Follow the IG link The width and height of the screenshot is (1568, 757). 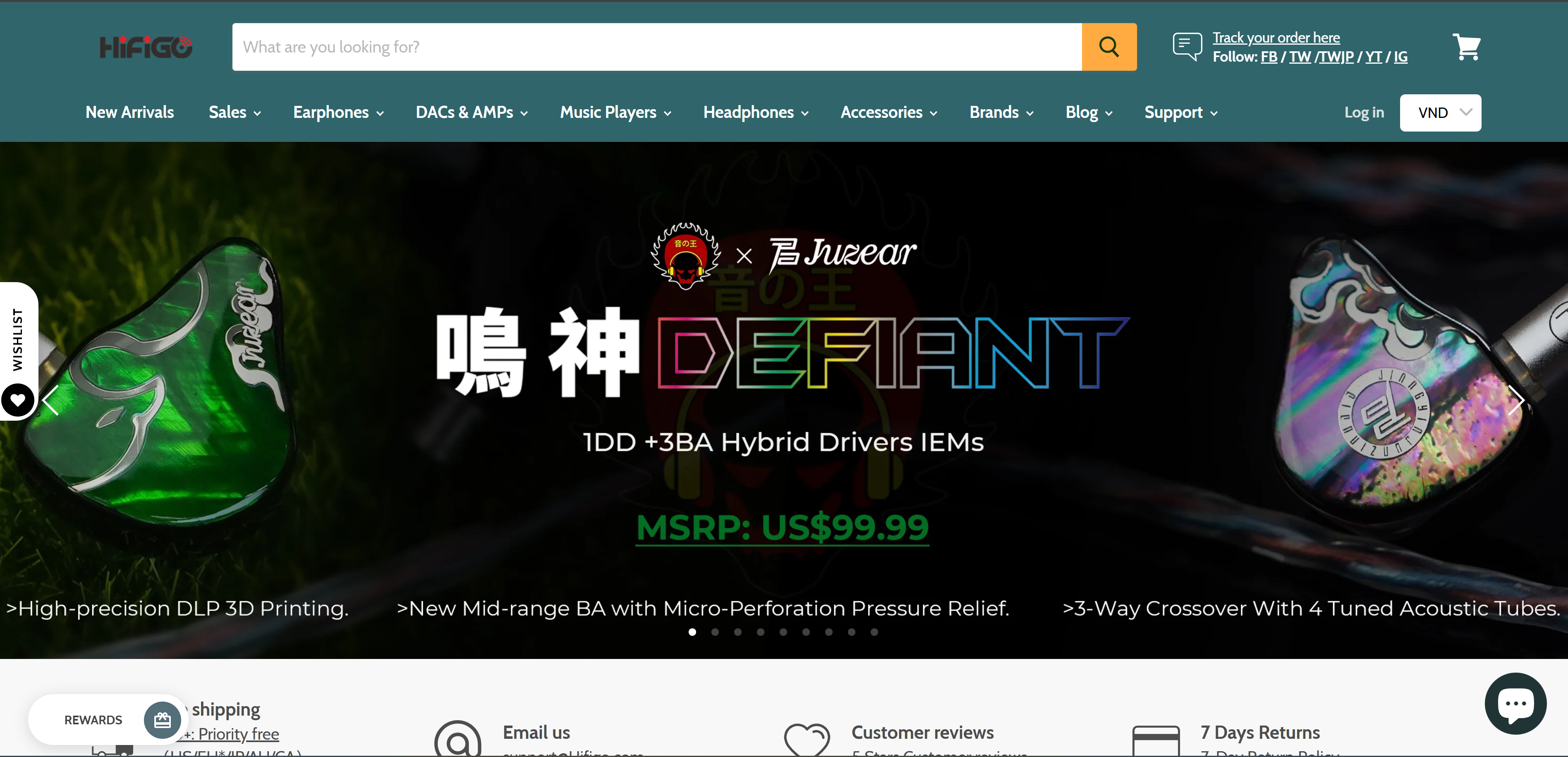tap(1400, 57)
